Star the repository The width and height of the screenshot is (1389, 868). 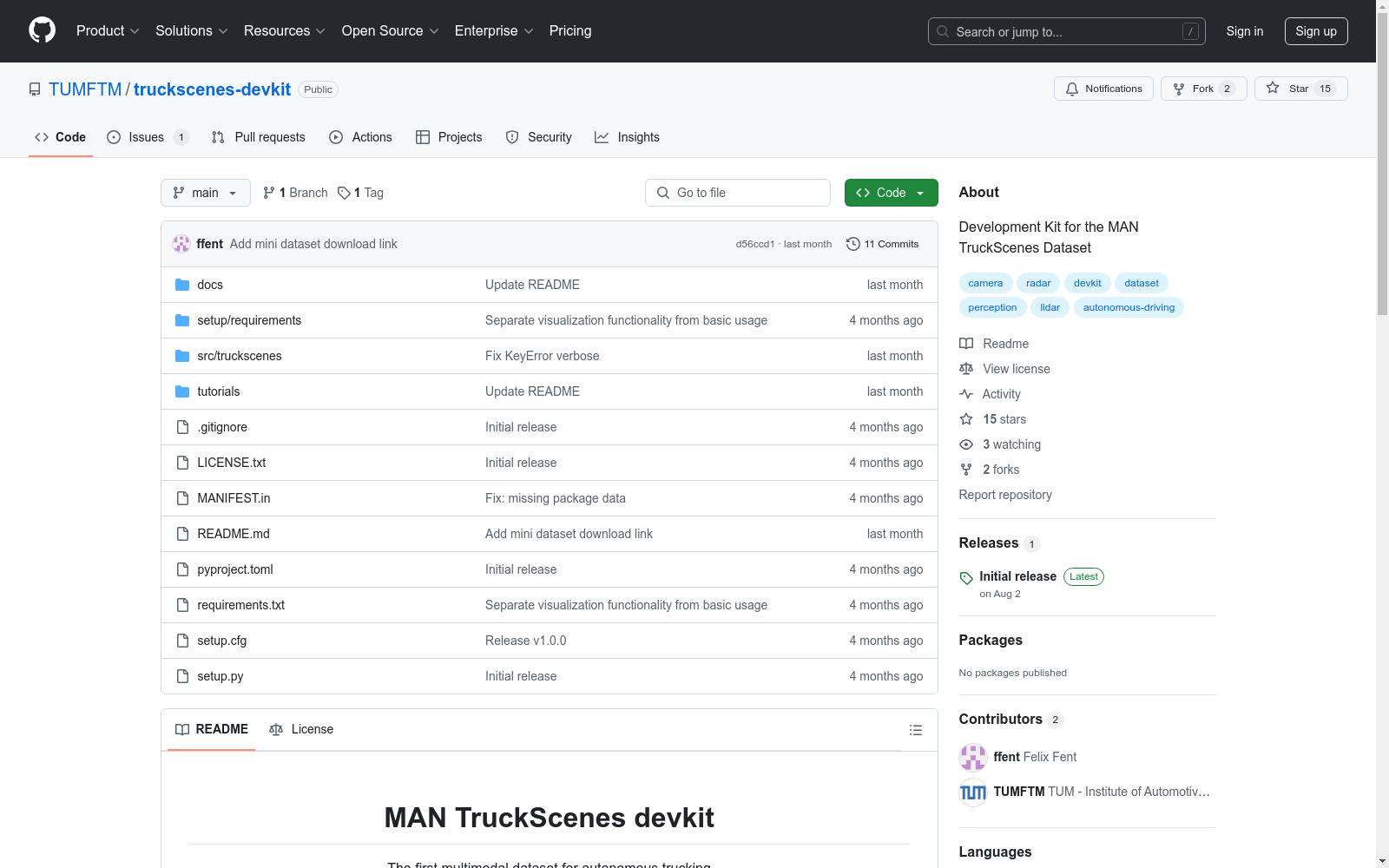1300,89
